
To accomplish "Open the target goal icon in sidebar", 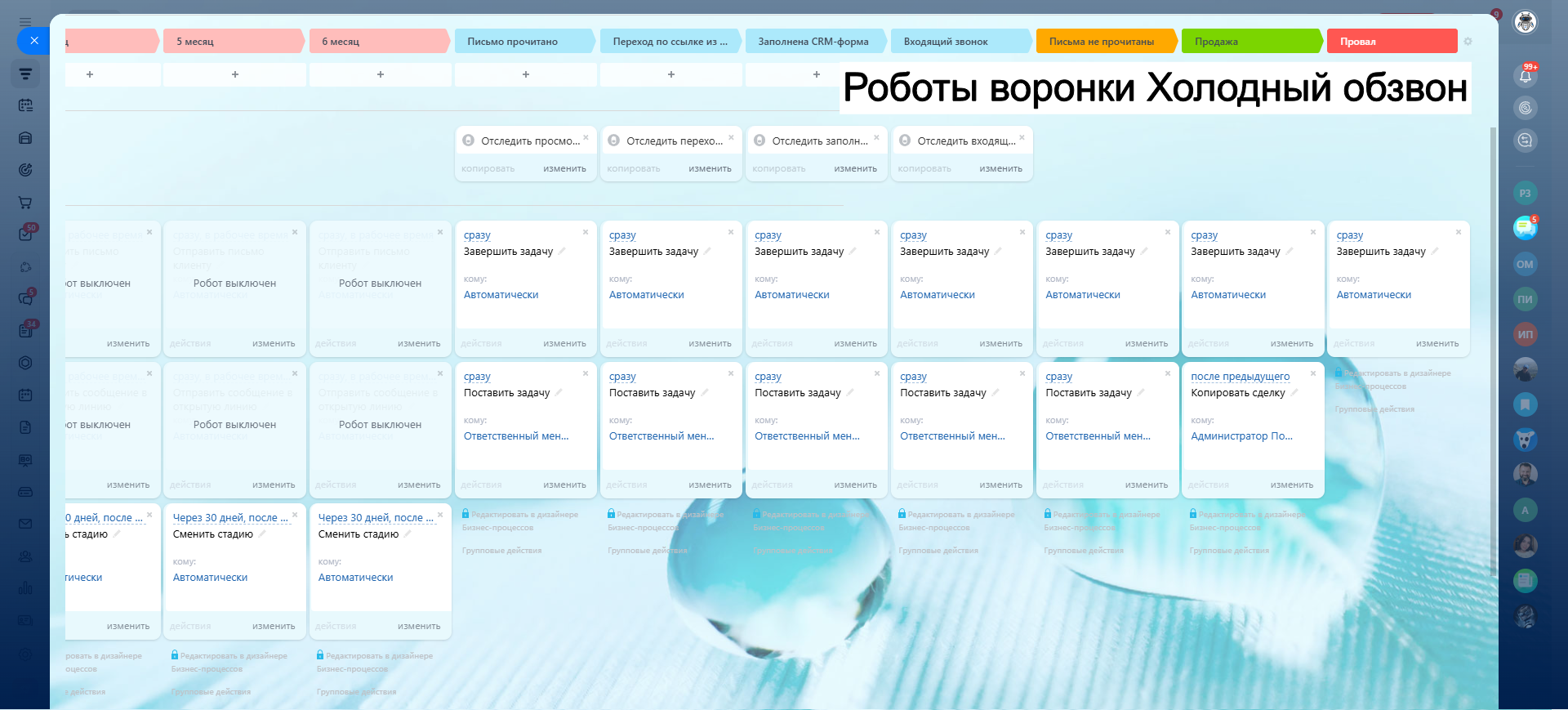I will coord(25,170).
